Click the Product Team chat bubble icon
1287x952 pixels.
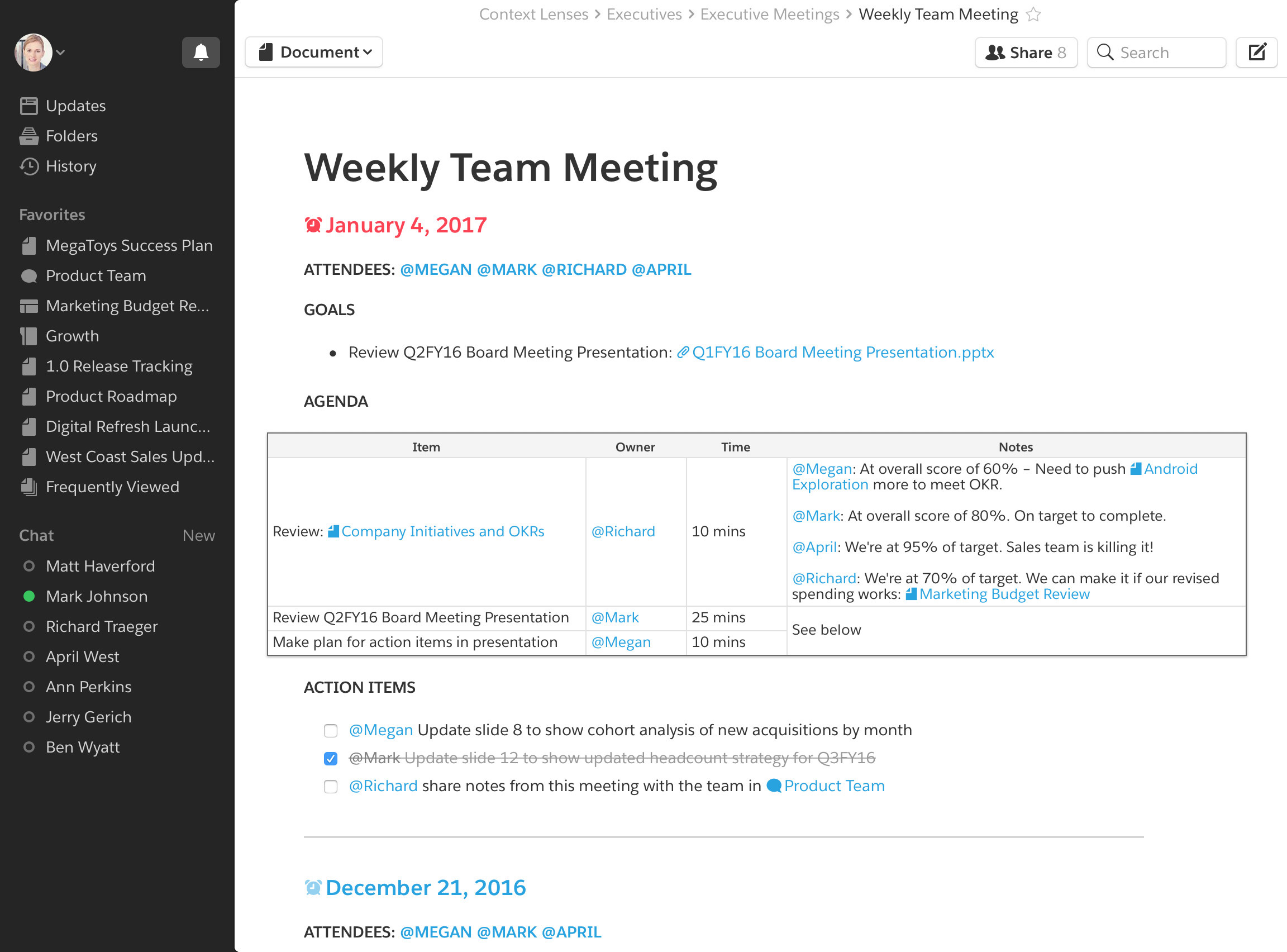pos(774,786)
